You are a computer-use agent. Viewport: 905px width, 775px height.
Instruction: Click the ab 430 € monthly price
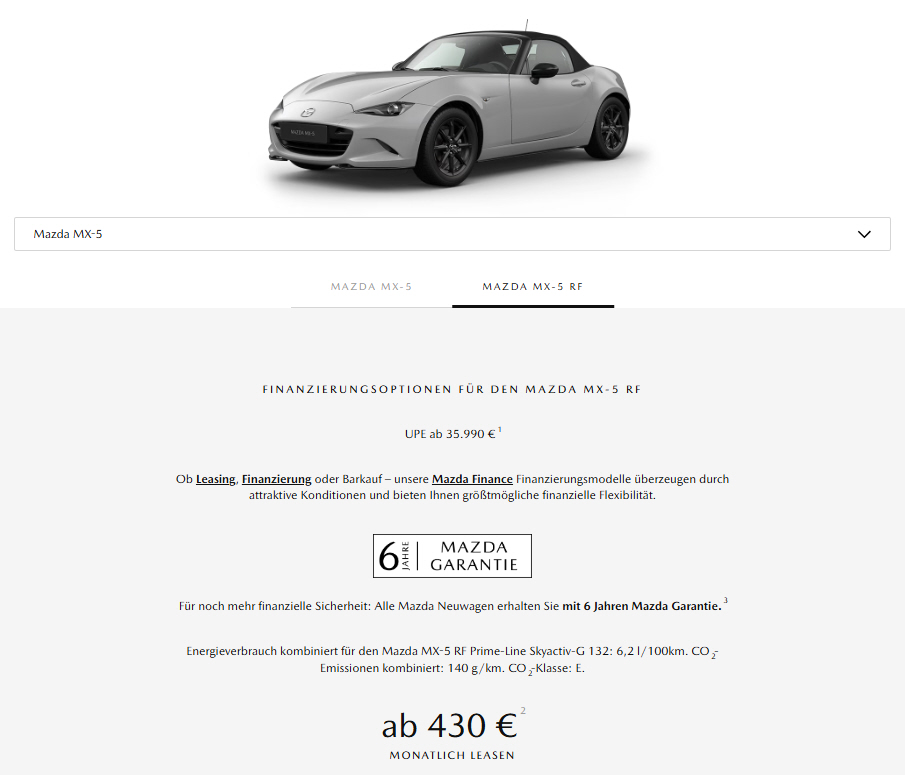pos(449,725)
